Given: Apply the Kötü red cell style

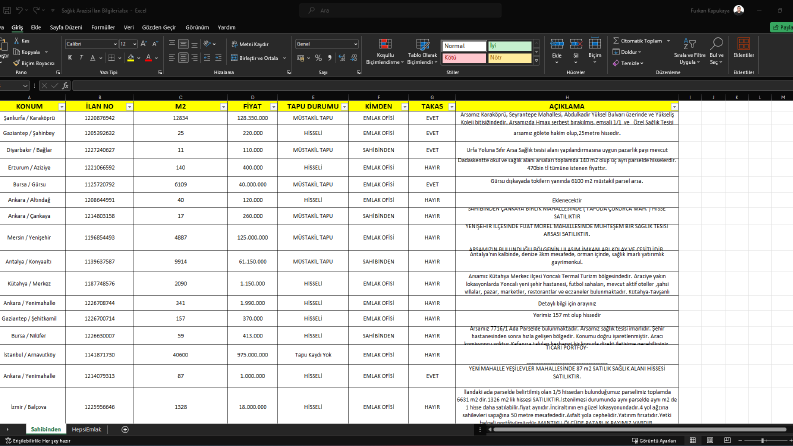Looking at the screenshot, I should coord(464,58).
